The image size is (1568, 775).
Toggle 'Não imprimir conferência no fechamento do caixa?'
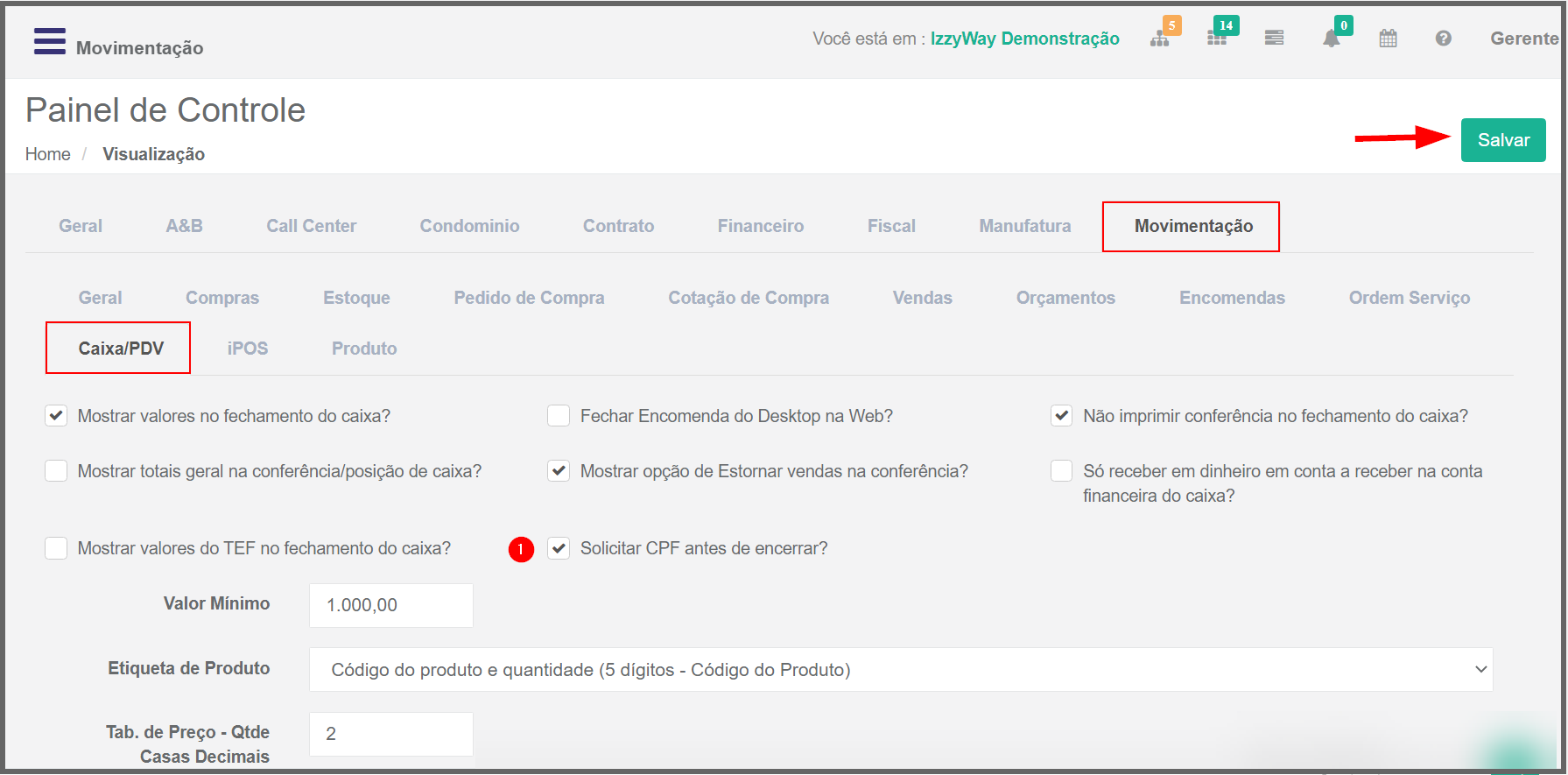(x=1061, y=416)
